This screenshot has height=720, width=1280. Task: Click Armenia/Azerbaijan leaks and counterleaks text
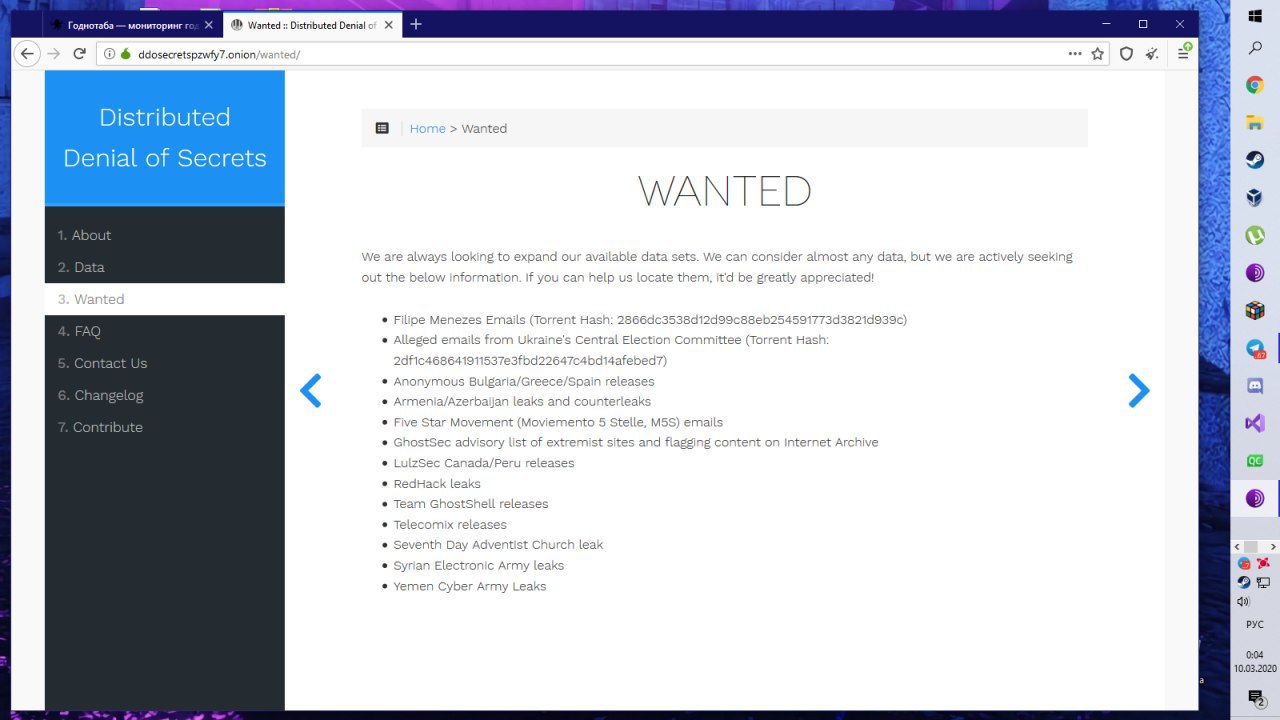(522, 401)
